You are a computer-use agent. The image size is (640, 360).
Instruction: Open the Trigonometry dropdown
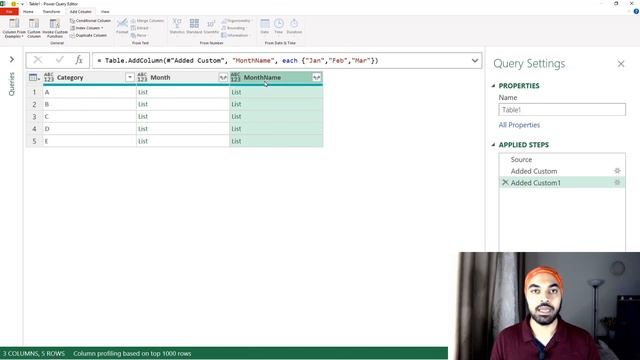236,20
